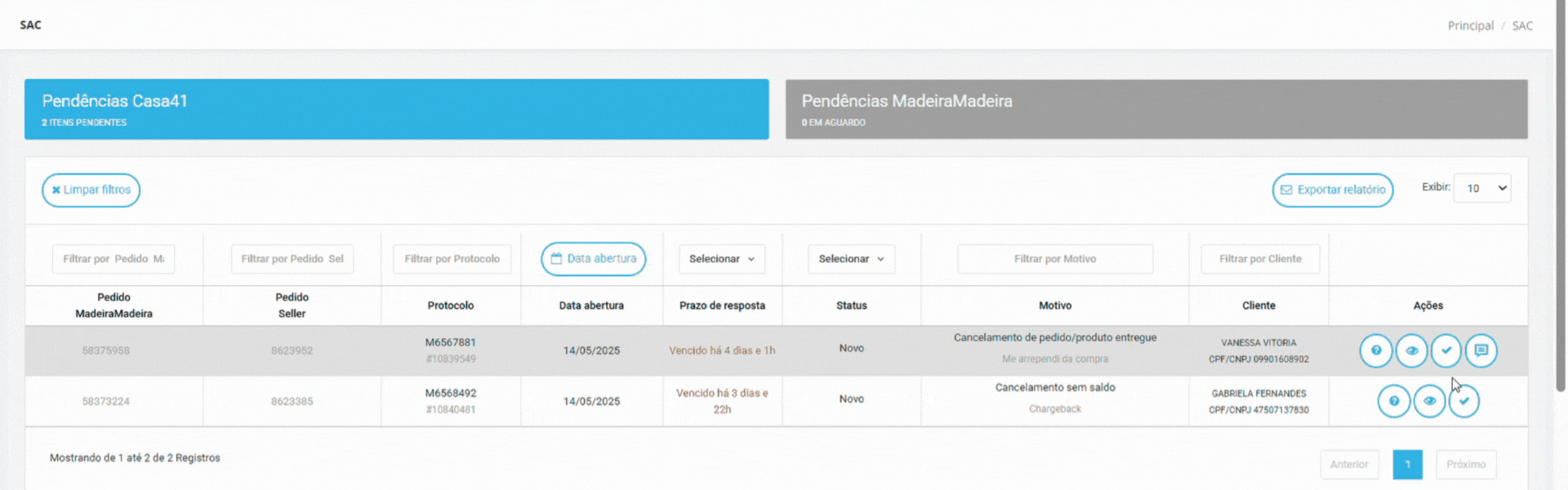
Task: Switch to Pendências MadeiraMadeira tab
Action: coord(1156,109)
